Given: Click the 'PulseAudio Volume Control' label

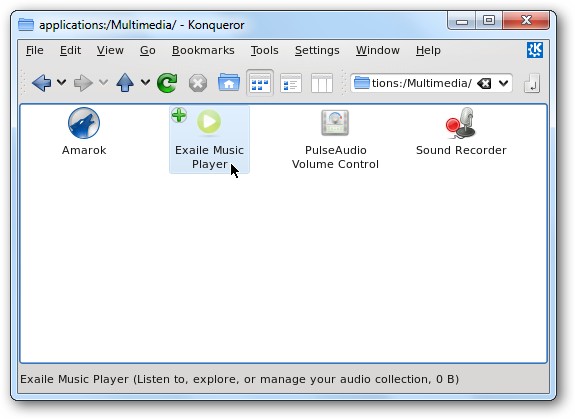Looking at the screenshot, I should (x=335, y=157).
